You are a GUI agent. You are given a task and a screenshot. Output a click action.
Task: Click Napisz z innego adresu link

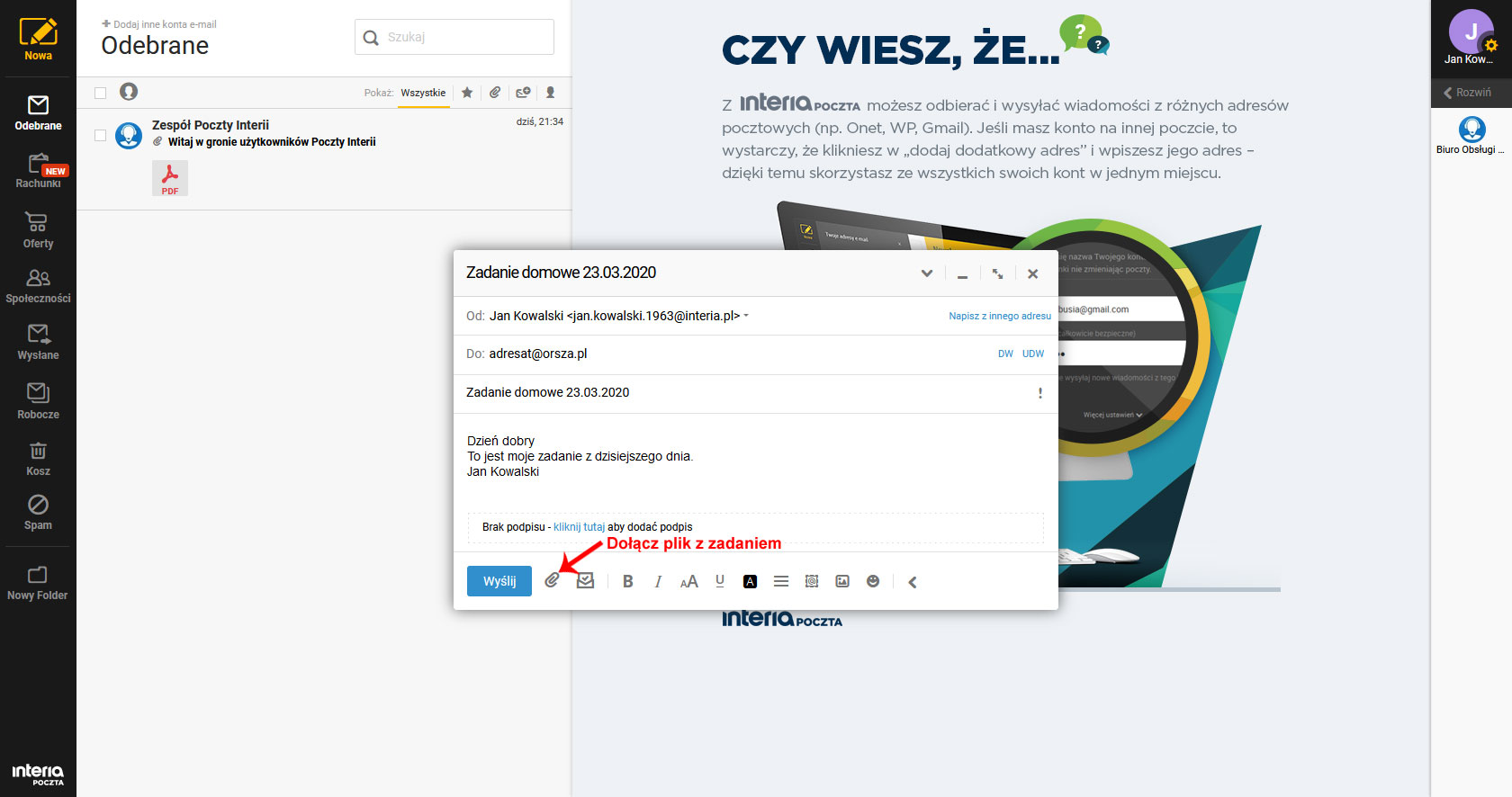point(1000,316)
